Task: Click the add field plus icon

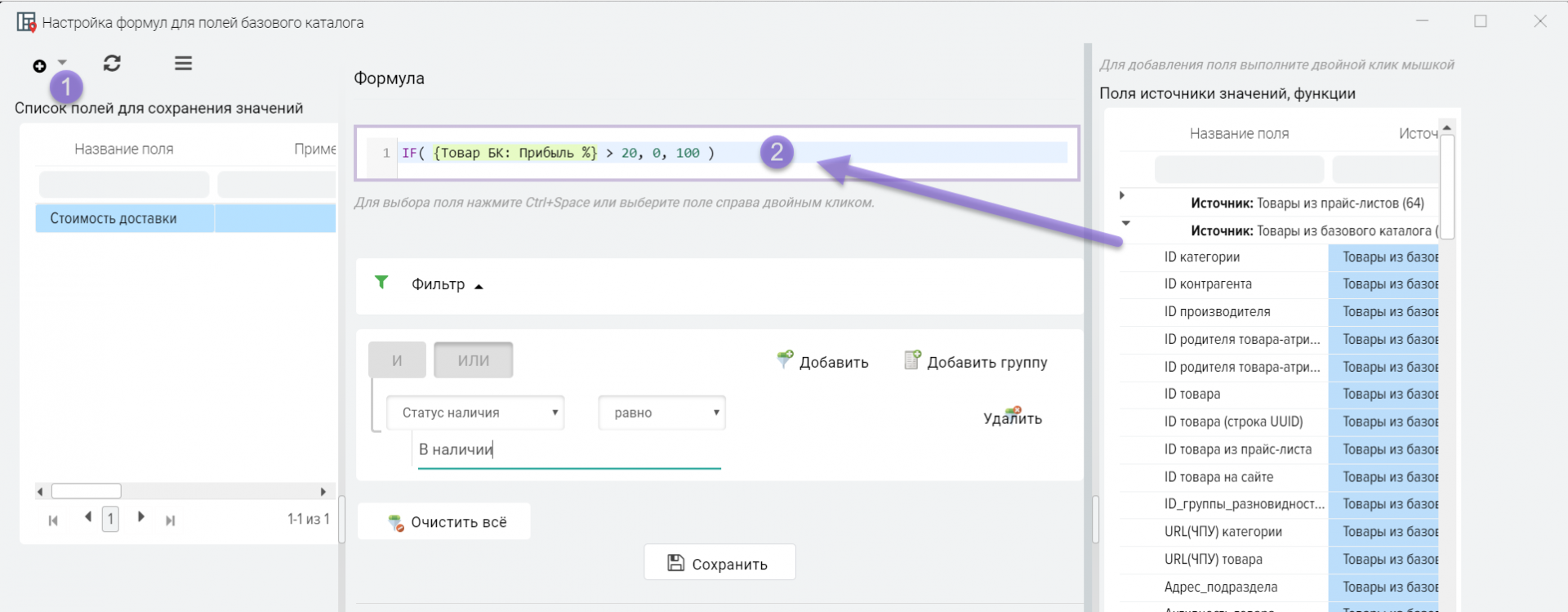Action: (x=39, y=66)
